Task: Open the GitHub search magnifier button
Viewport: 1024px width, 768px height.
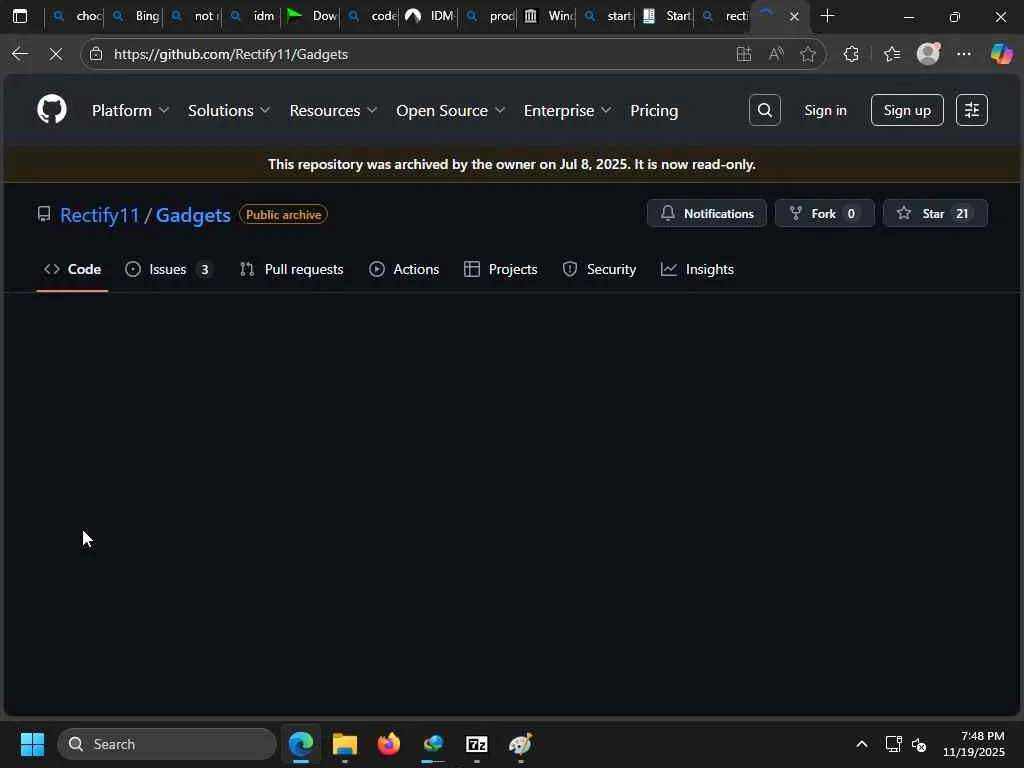Action: (765, 110)
